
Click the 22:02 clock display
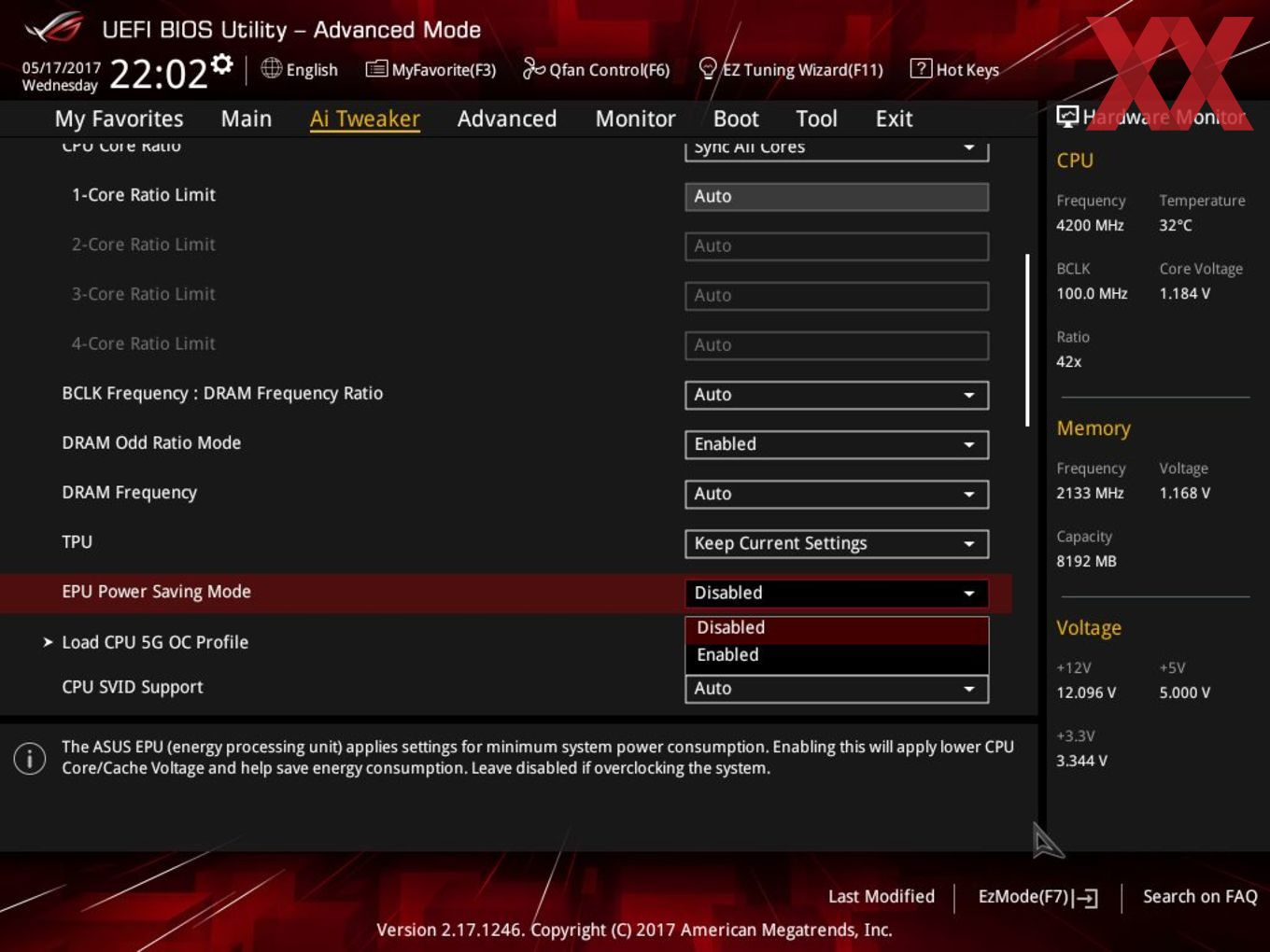(x=158, y=74)
